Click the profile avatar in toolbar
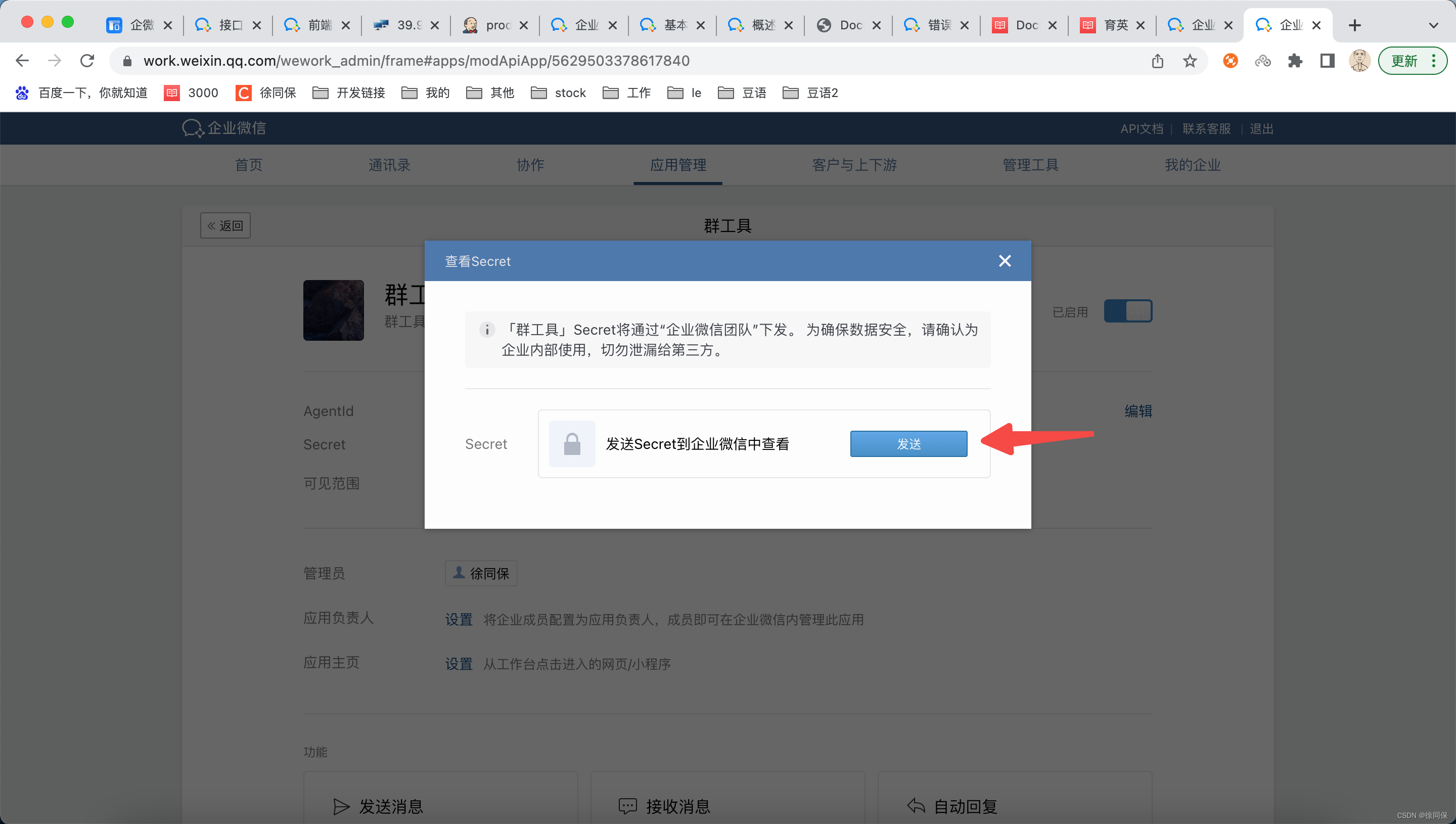Viewport: 1456px width, 824px height. 1359,61
